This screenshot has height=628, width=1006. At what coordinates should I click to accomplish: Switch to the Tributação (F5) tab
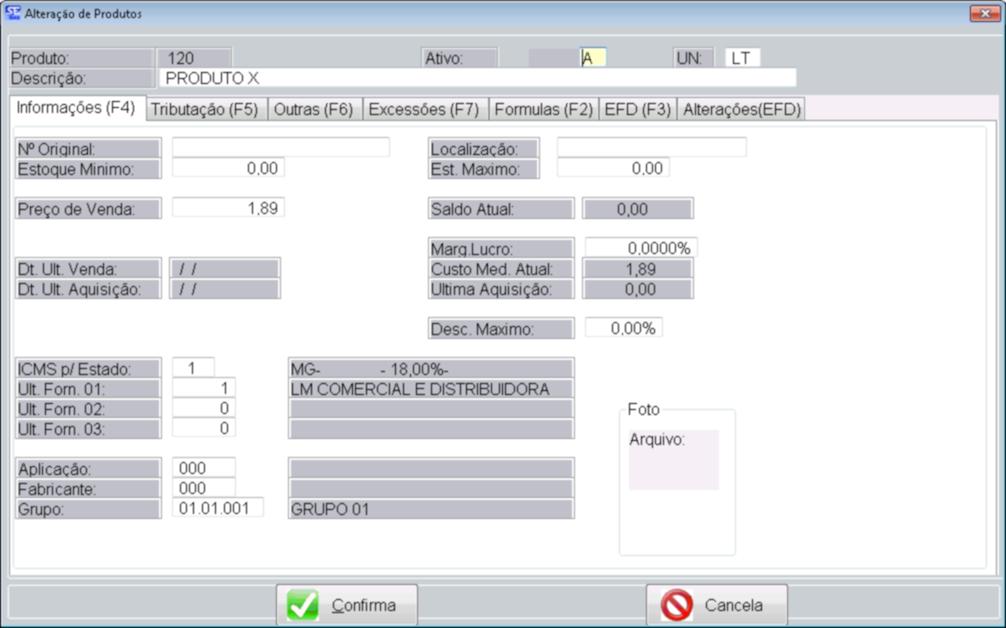click(x=205, y=110)
